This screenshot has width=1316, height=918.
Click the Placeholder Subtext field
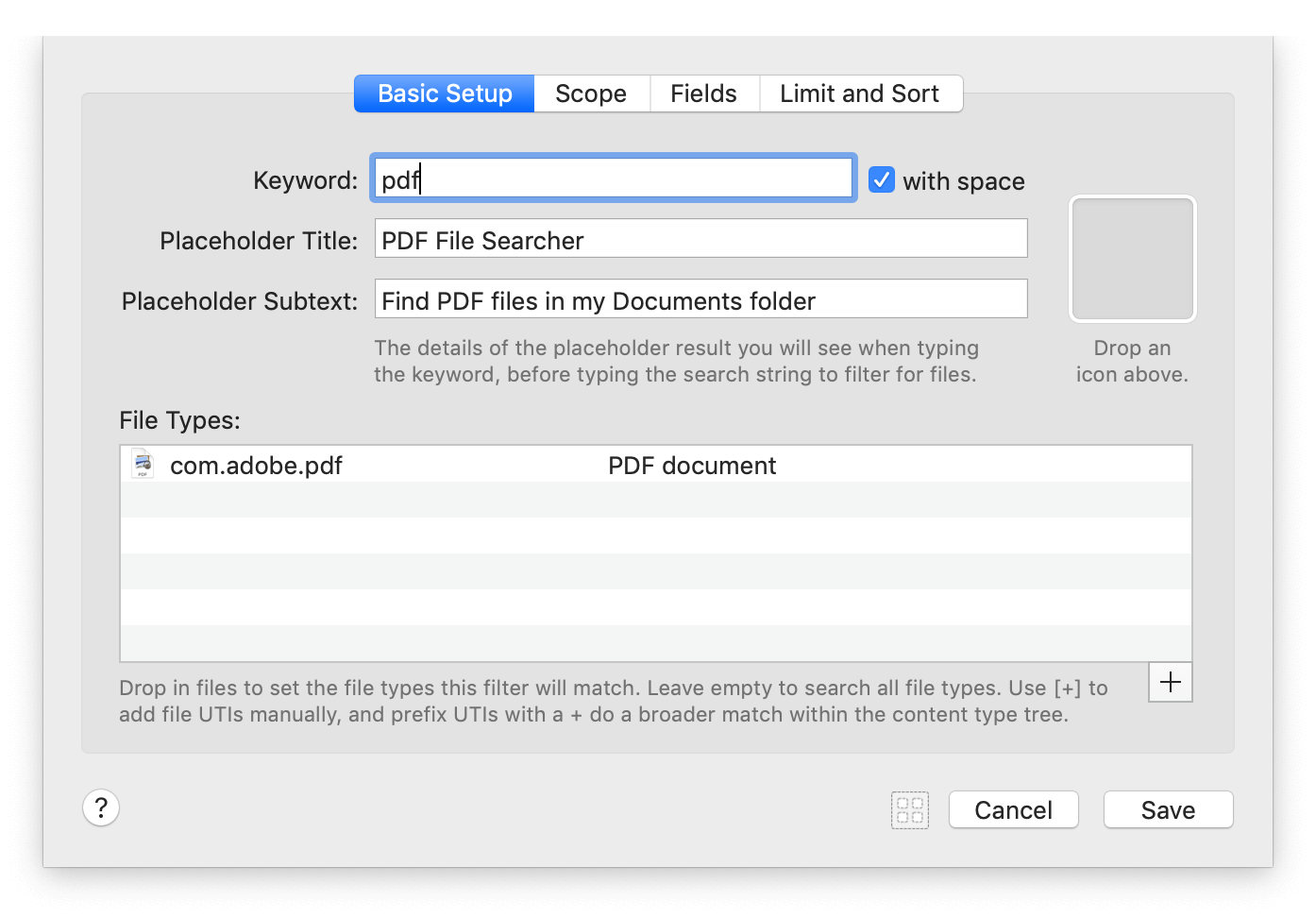[700, 298]
